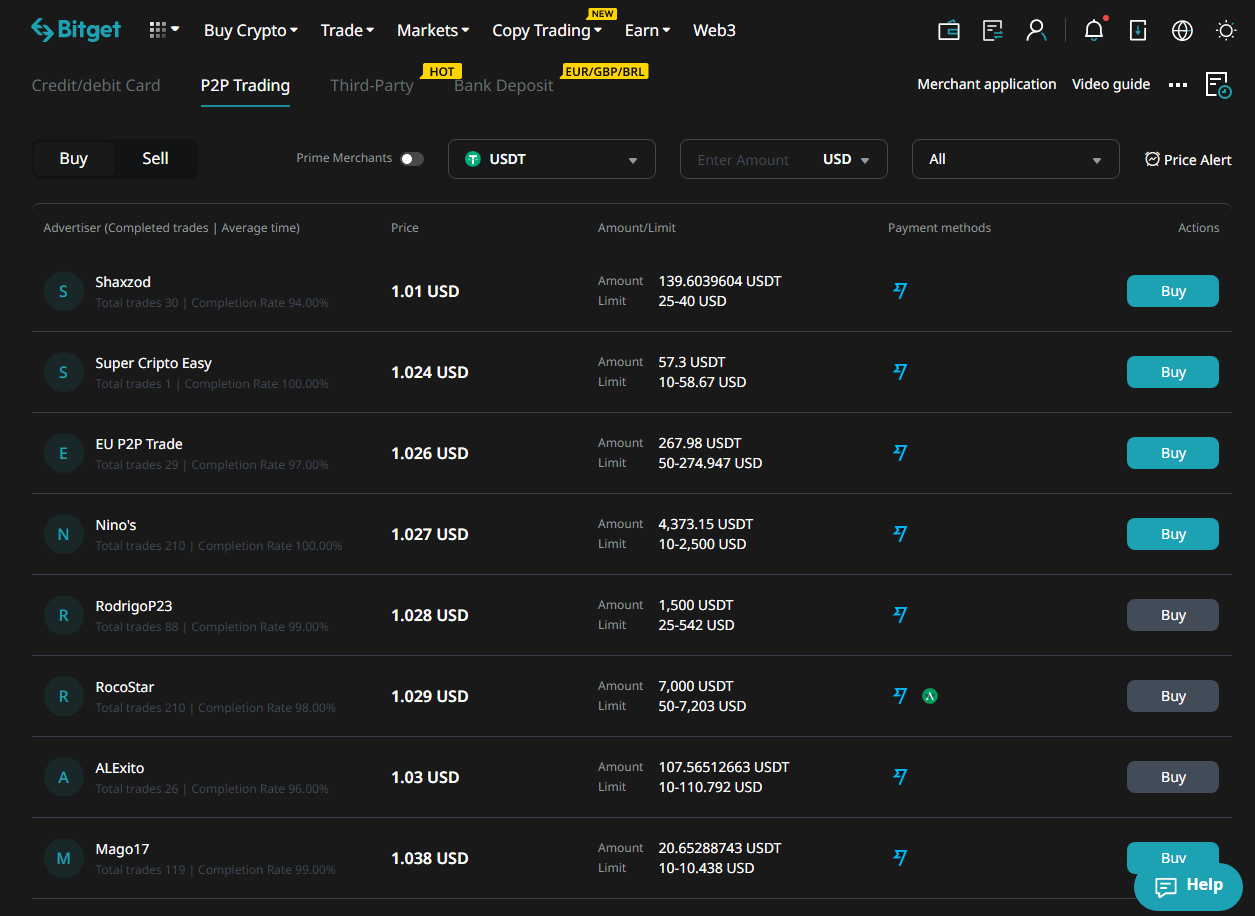1255x916 pixels.
Task: Click Buy in the RocoStar row
Action: pos(1173,696)
